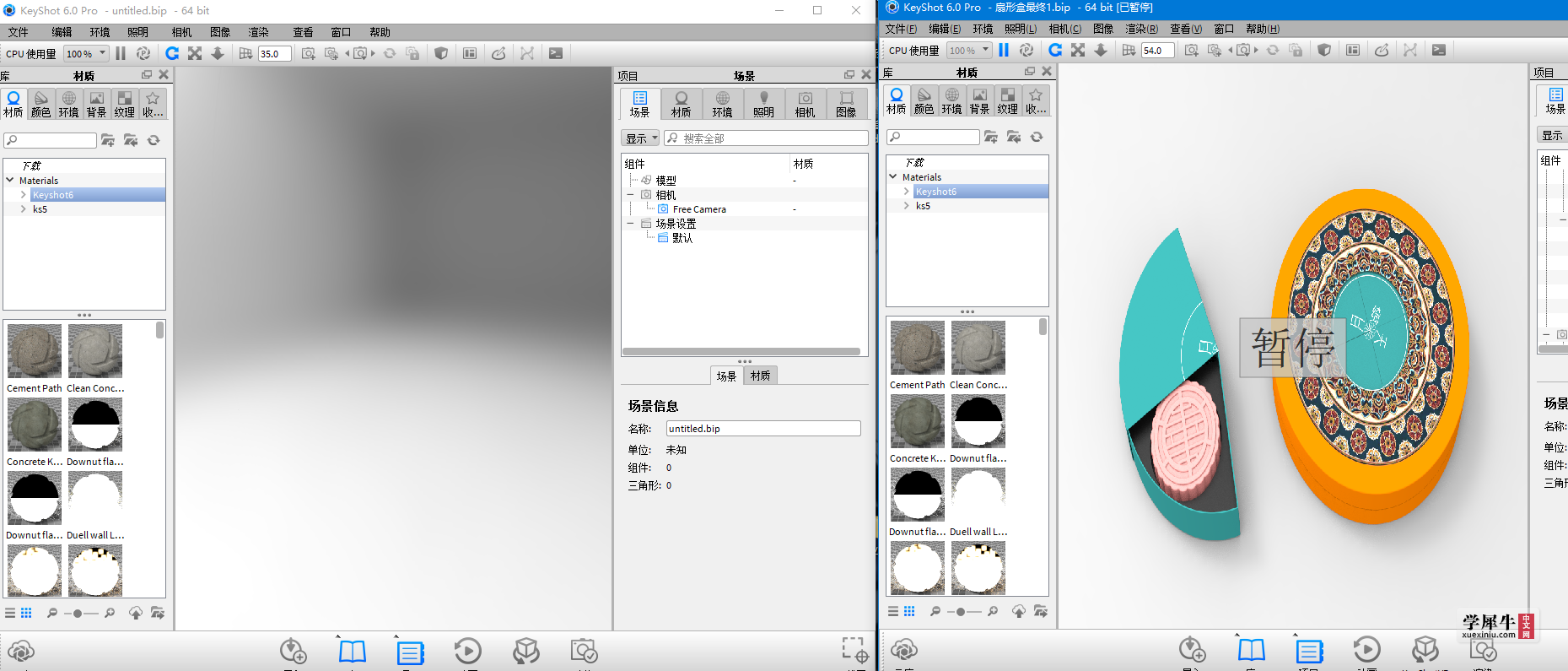
Task: Open CPU usage dropdown in right window
Action: point(969,50)
